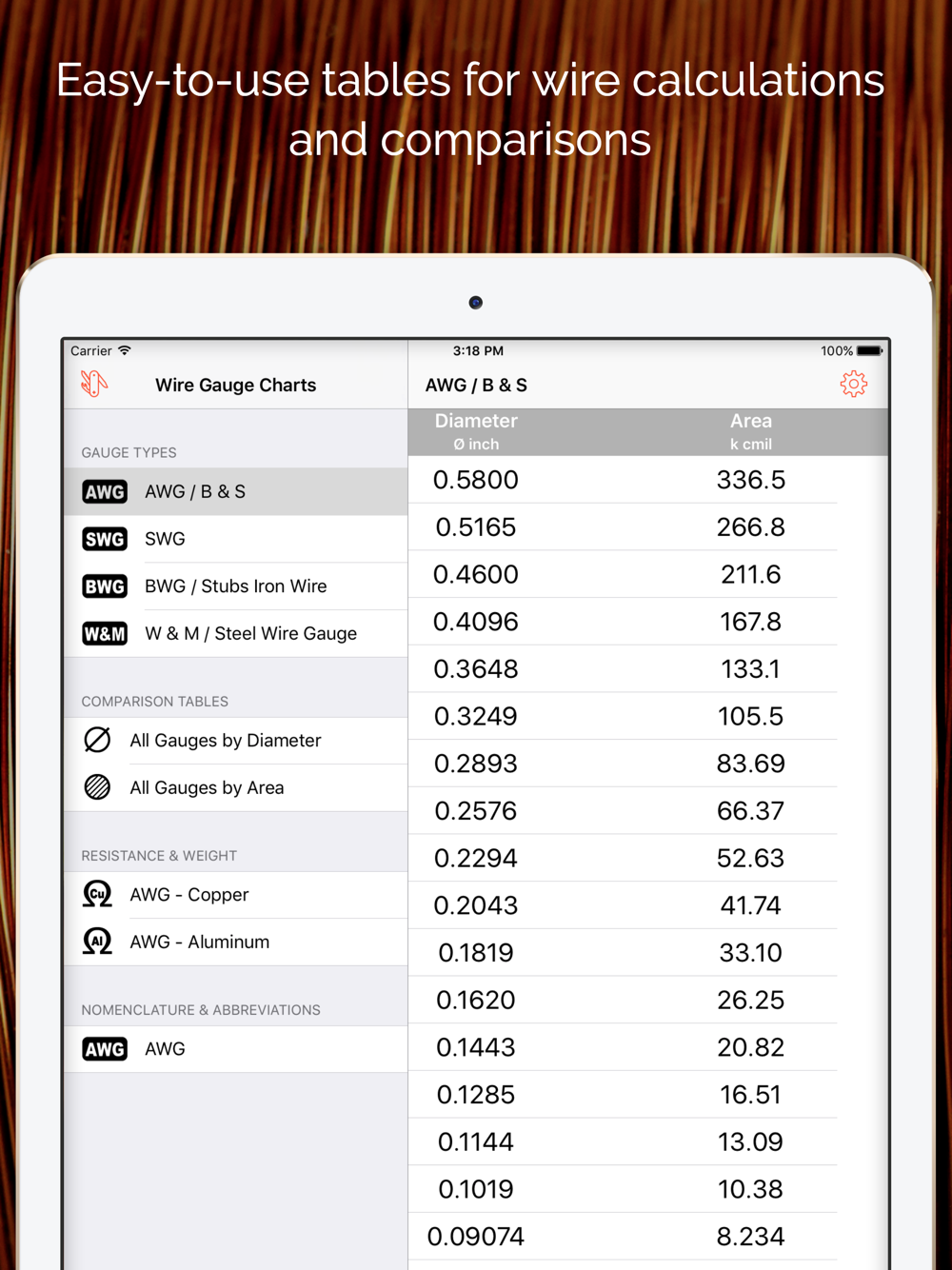Click the copper omega Cu icon
The width and height of the screenshot is (952, 1270).
point(97,894)
